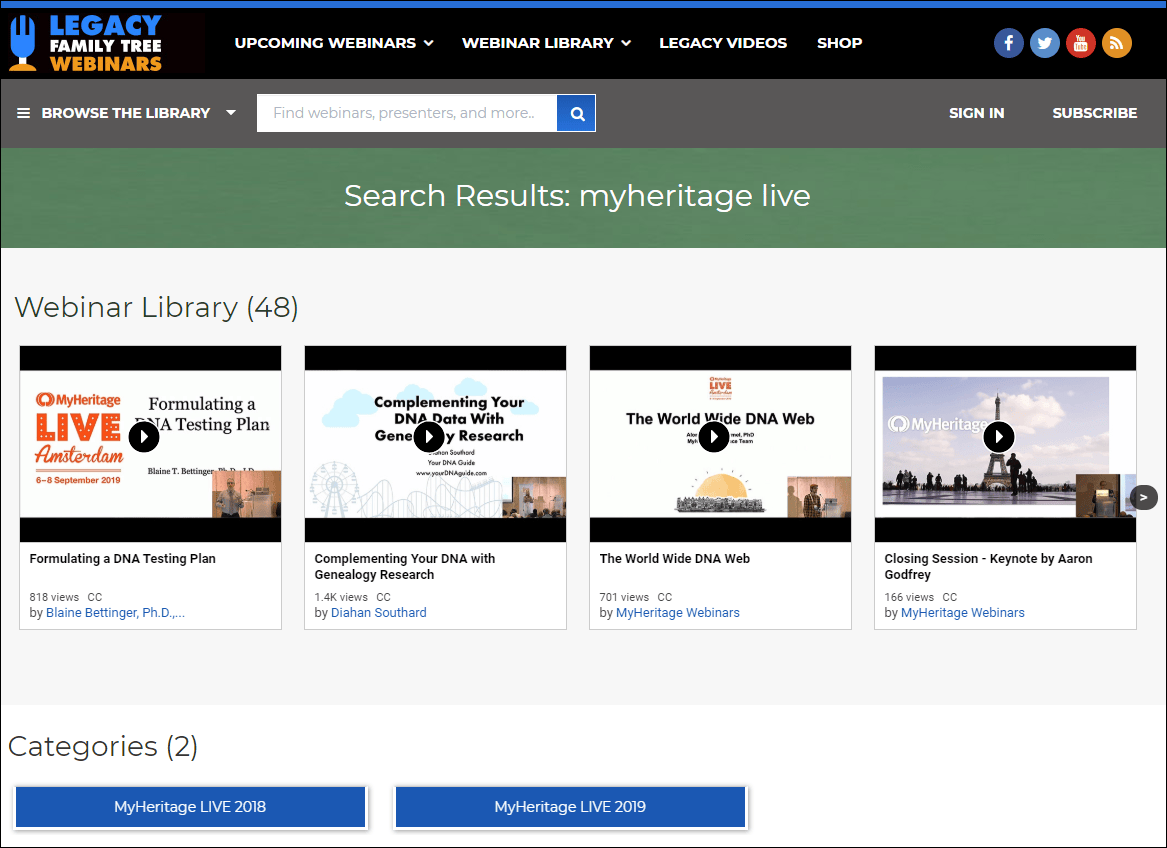
Task: Click the 701 views text
Action: point(624,597)
